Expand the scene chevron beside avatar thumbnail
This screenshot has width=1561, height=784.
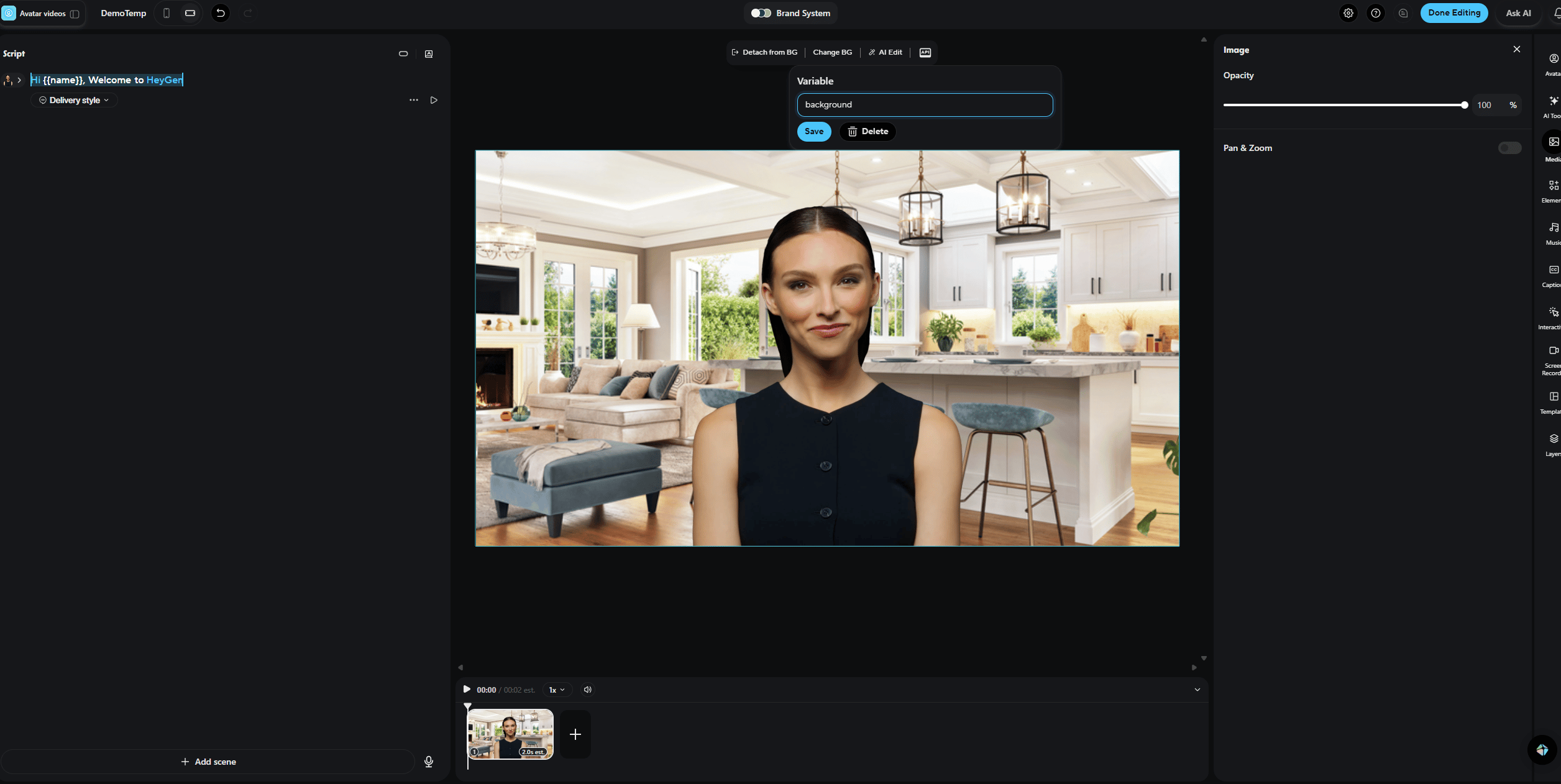(19, 80)
